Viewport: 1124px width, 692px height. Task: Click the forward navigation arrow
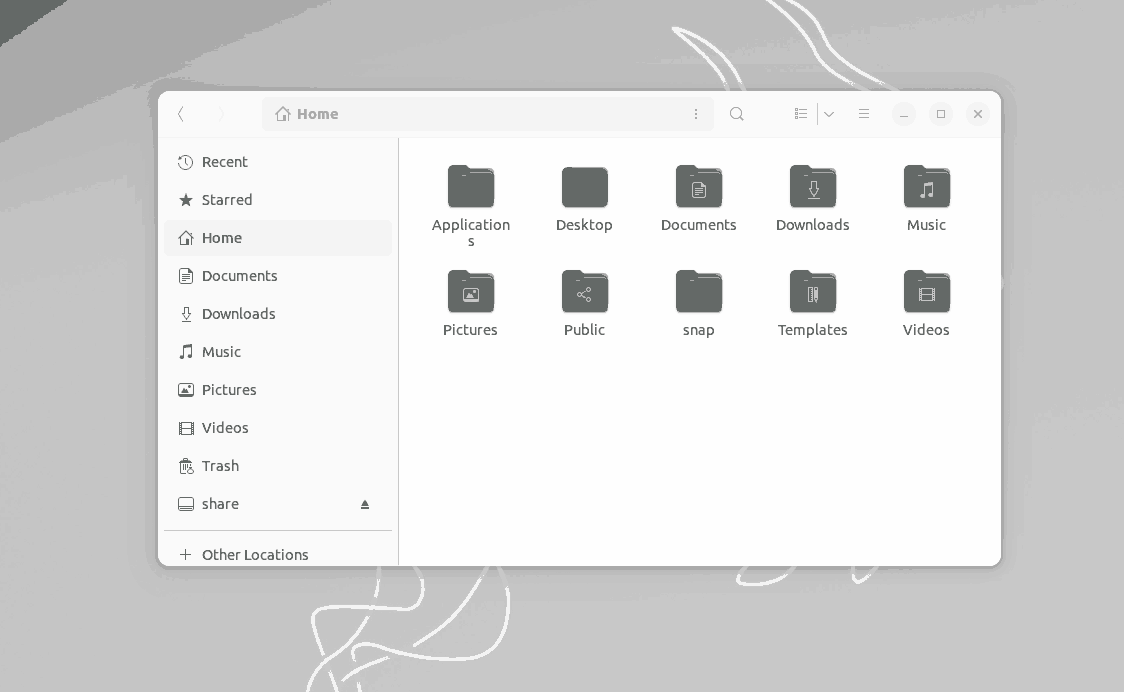[x=219, y=114]
